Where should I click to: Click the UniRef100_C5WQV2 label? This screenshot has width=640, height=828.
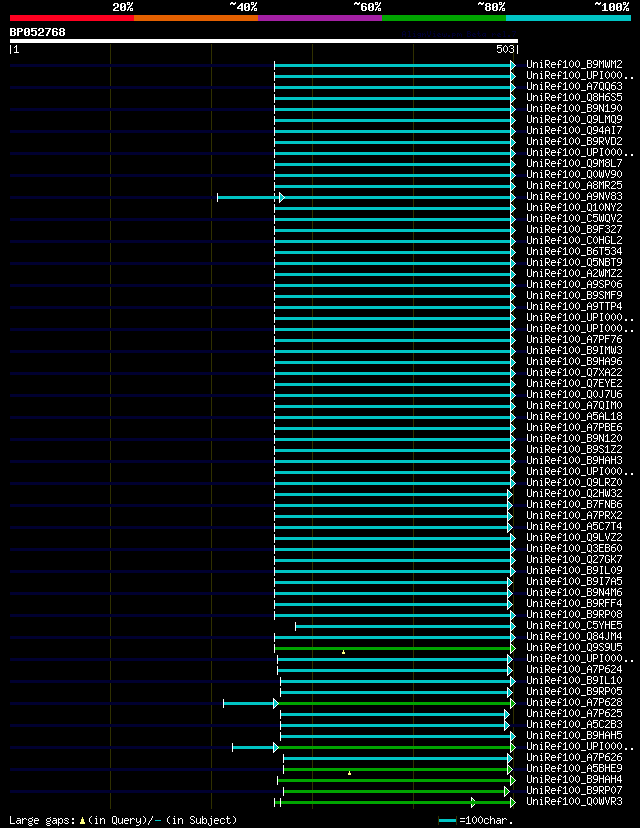point(574,219)
